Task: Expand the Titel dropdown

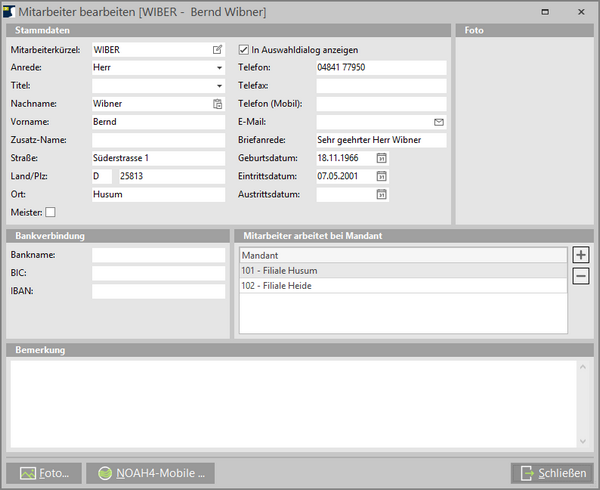Action: (219, 85)
